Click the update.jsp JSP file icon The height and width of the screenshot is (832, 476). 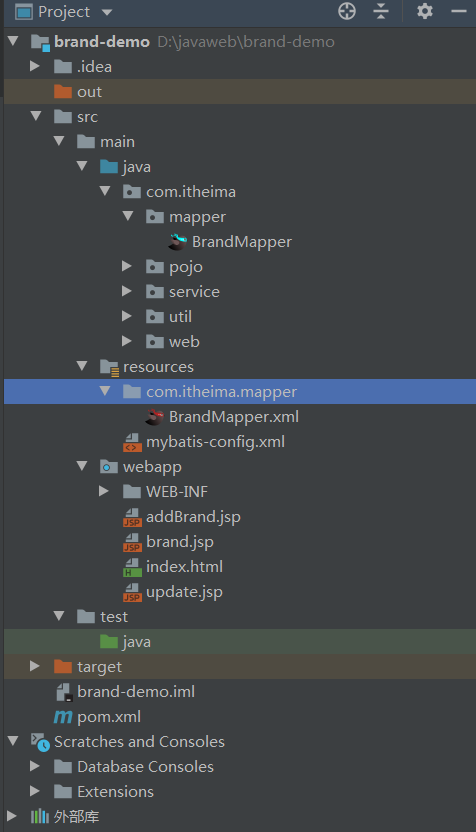[x=132, y=592]
